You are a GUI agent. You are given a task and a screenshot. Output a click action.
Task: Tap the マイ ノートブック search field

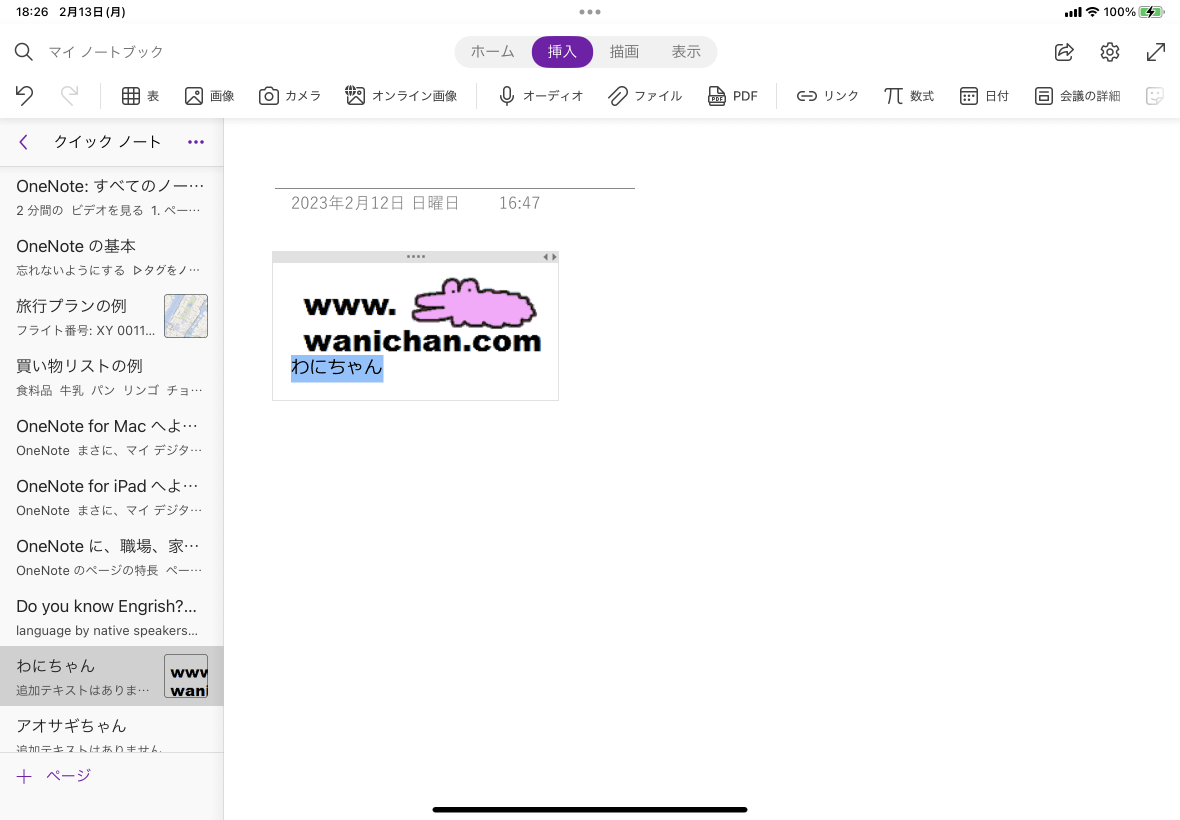(x=105, y=52)
